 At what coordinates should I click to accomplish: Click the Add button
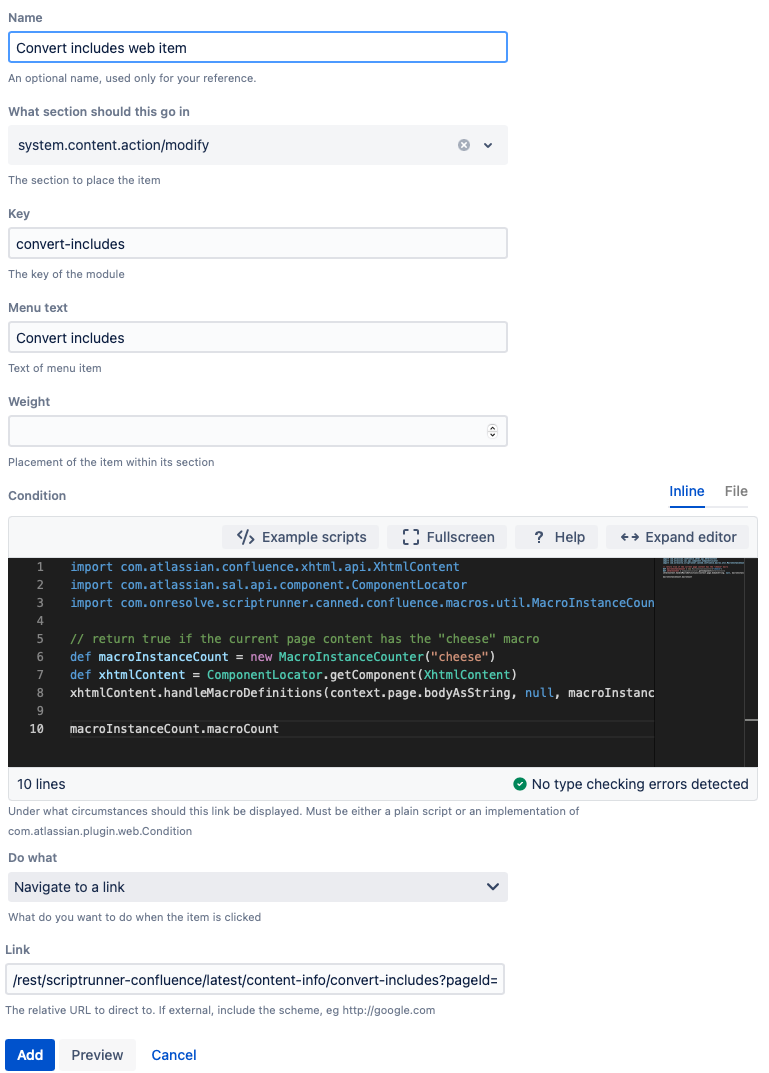pyautogui.click(x=30, y=1055)
